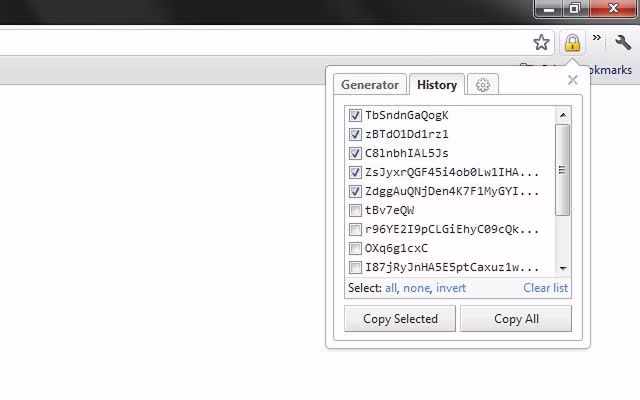Image resolution: width=640 pixels, height=400 pixels.
Task: Select all passwords via 'all' link
Action: [391, 288]
